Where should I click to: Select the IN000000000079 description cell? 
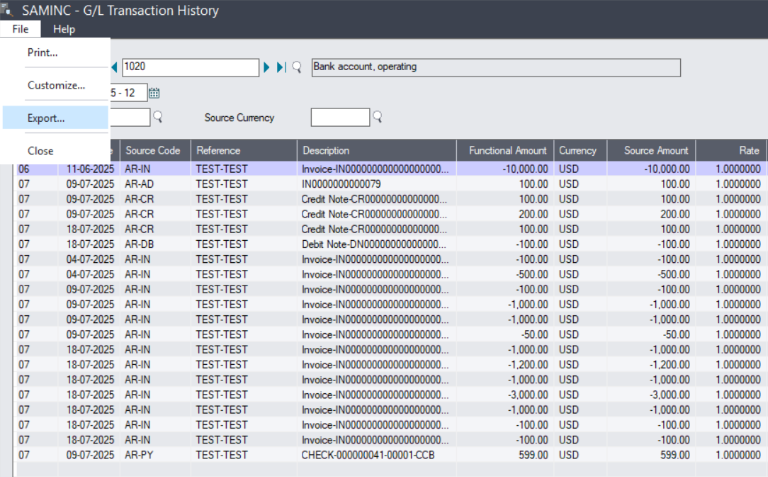[x=377, y=184]
